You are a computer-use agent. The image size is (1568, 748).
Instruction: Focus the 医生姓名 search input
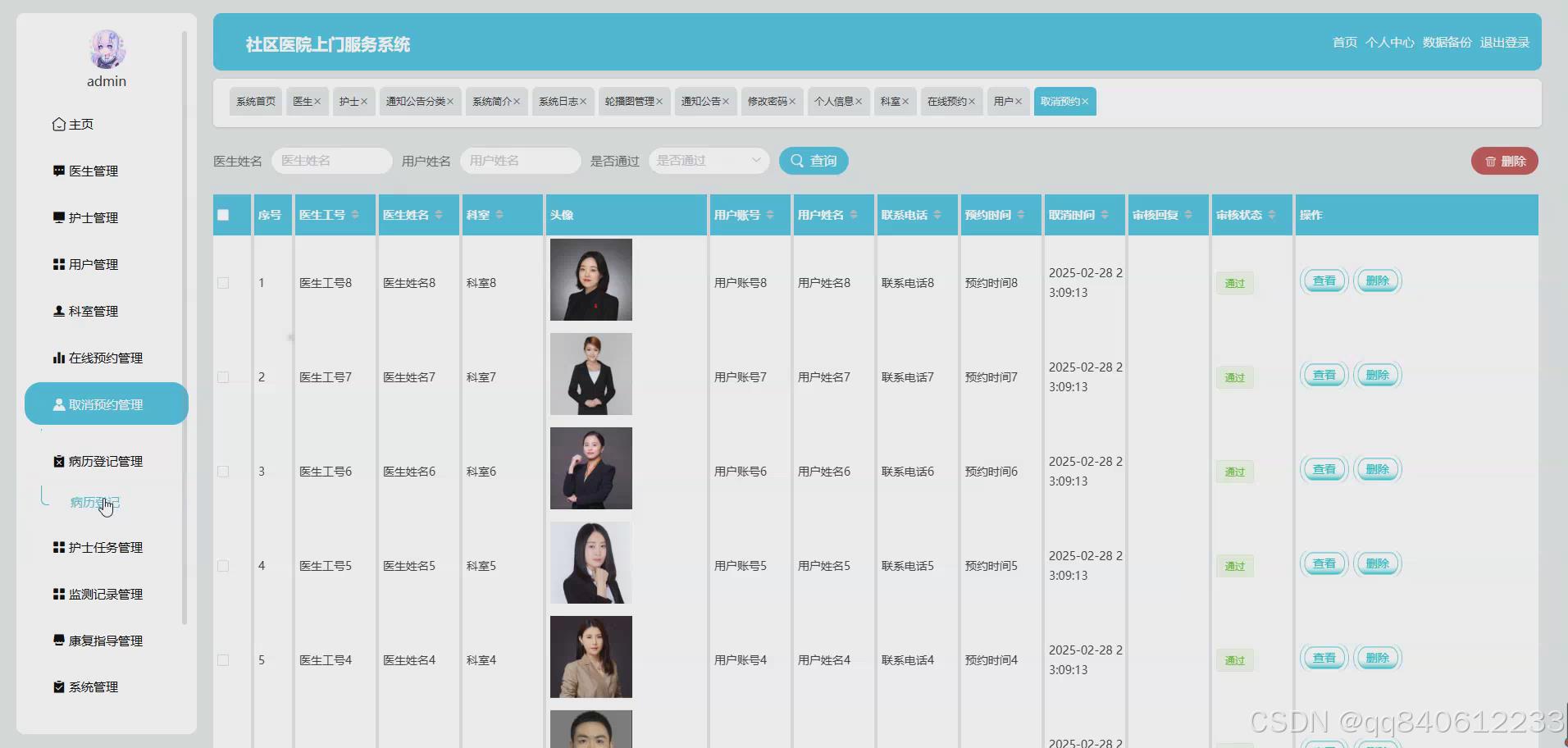[332, 161]
